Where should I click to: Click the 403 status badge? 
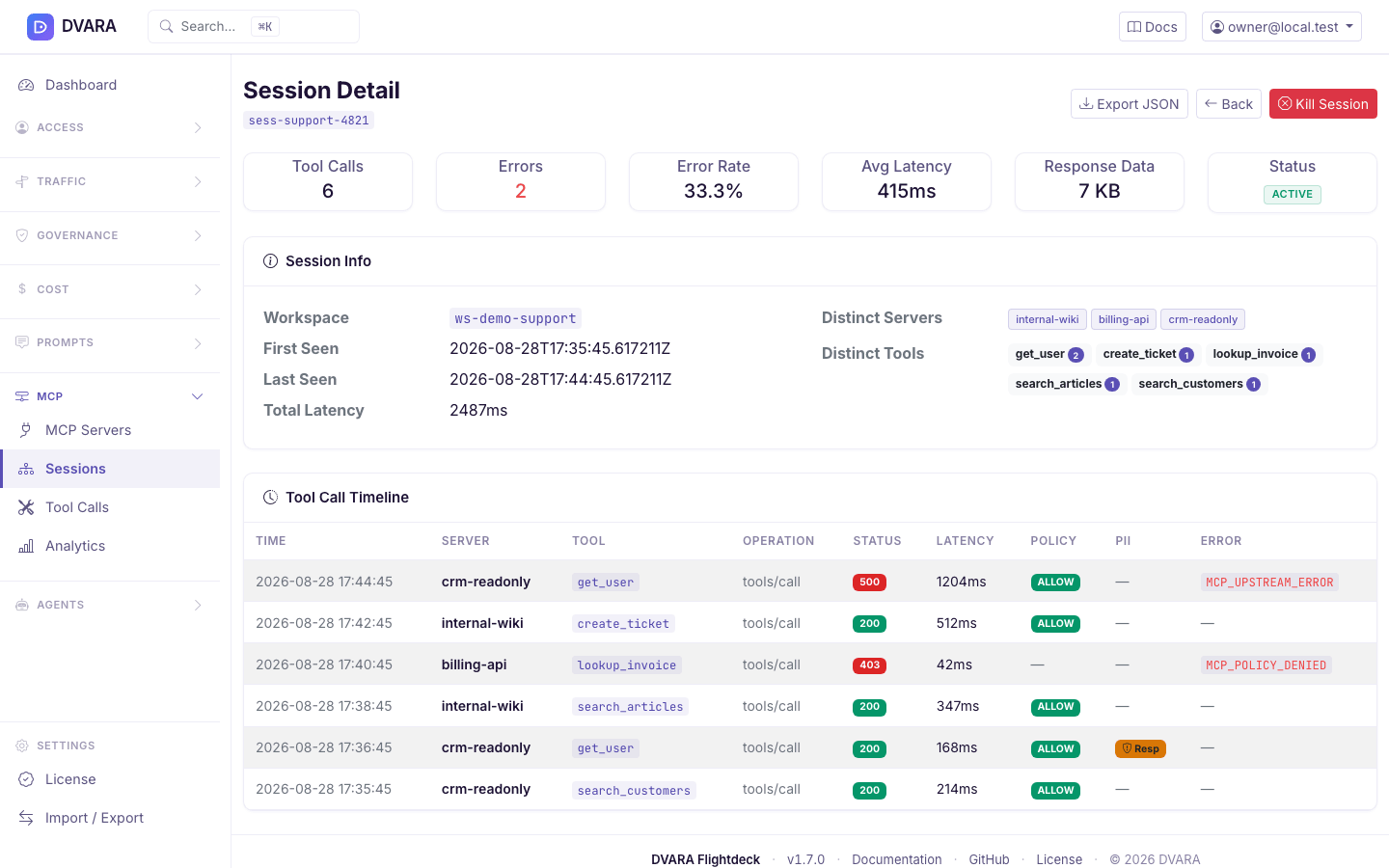[869, 665]
